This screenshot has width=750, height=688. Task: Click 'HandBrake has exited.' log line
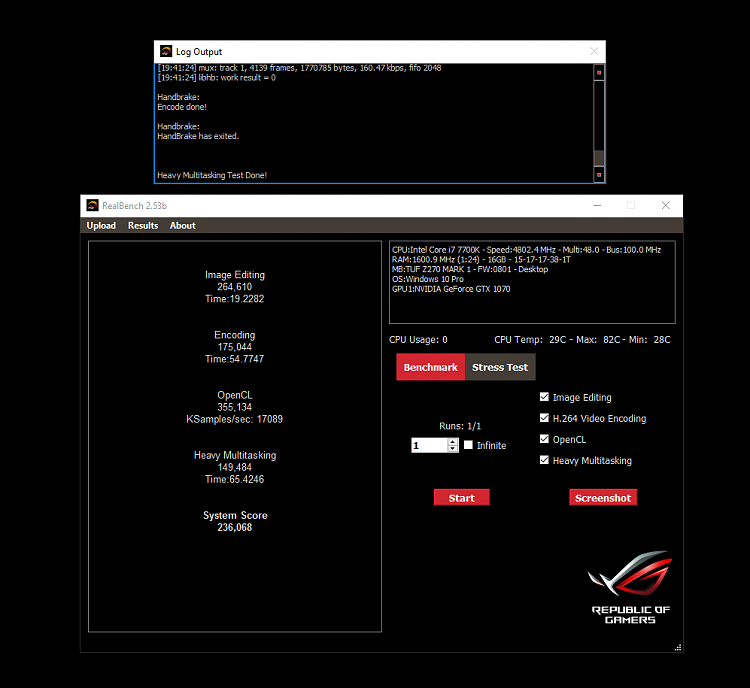coord(198,136)
